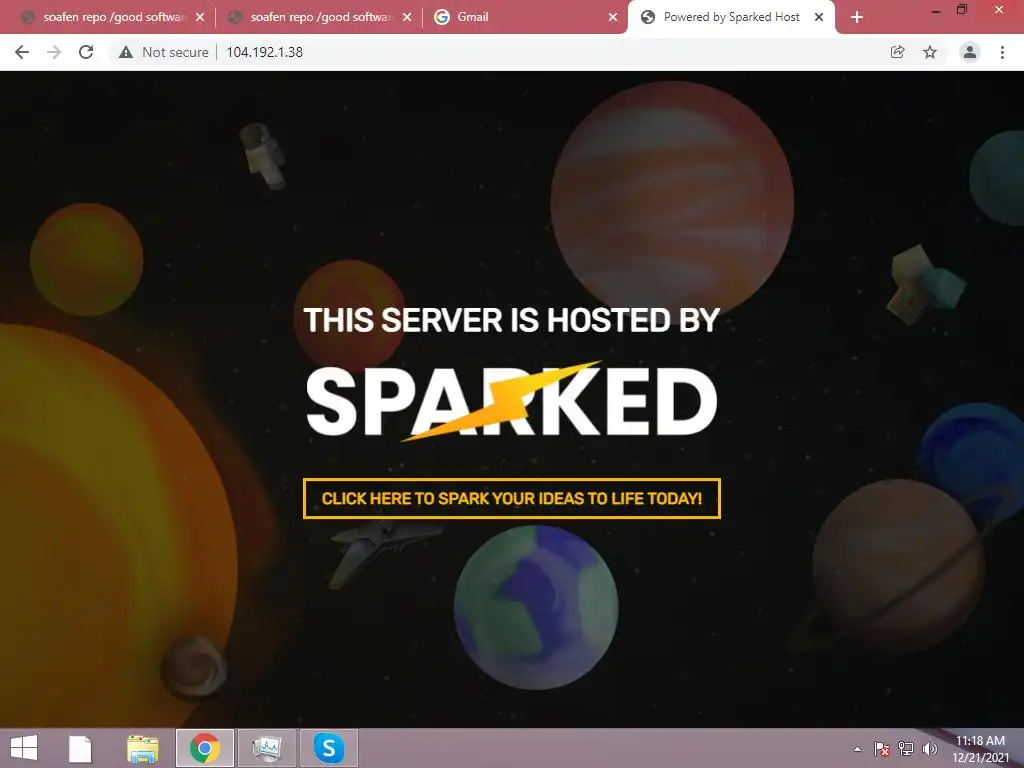Open a new browser tab
Viewport: 1024px width, 768px height.
pos(857,18)
